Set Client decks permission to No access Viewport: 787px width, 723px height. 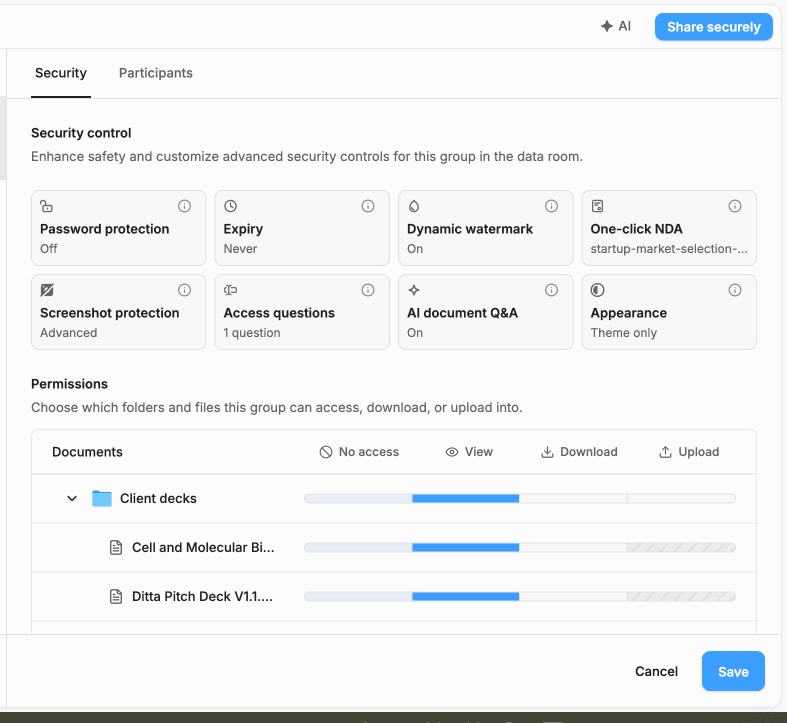coord(358,499)
